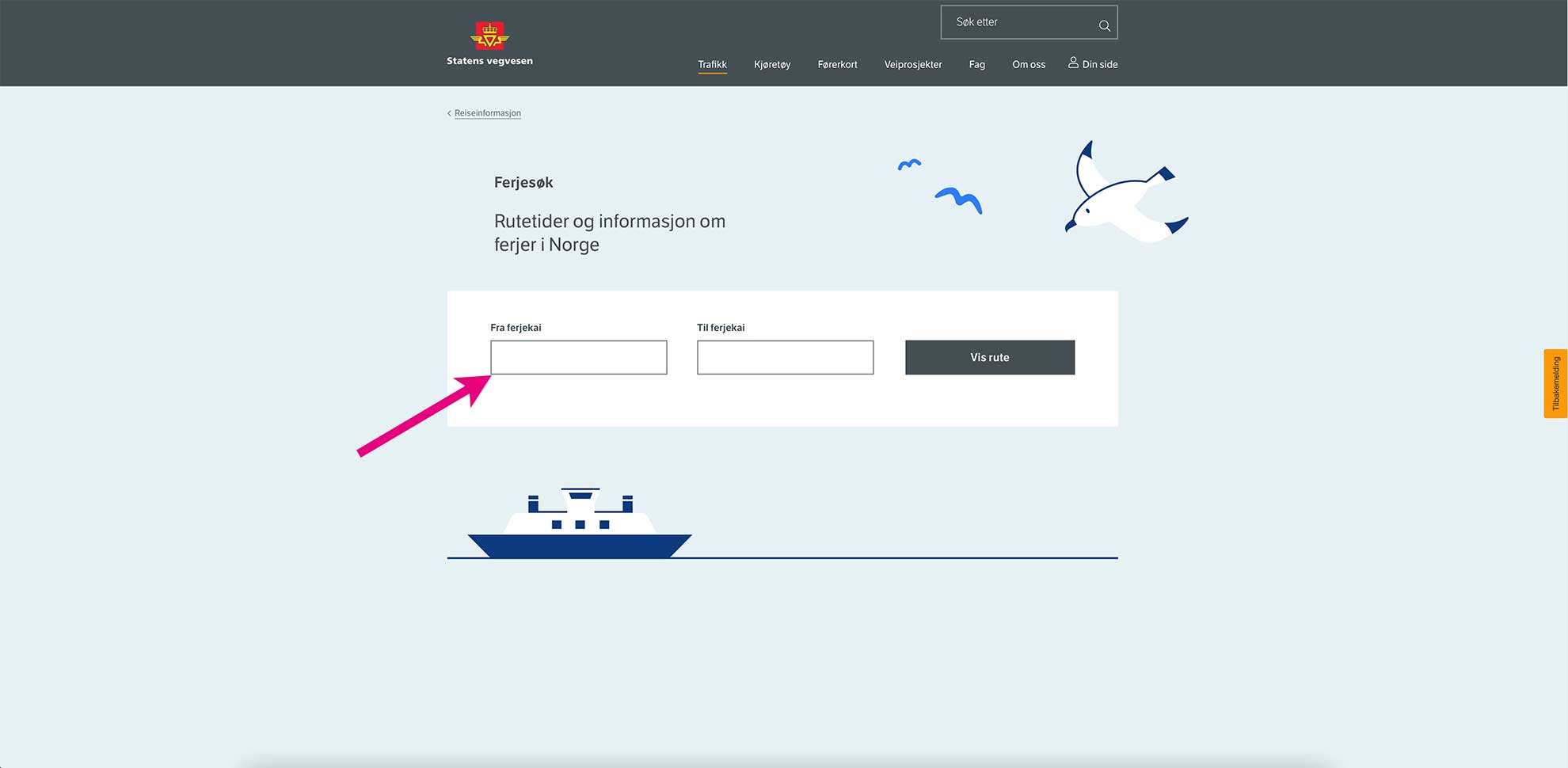Go to the Kjøretøy section
Viewport: 1568px width, 768px height.
pos(772,64)
